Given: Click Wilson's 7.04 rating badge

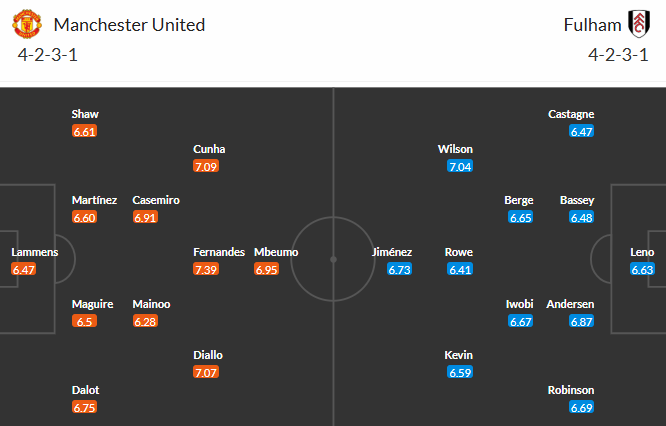Looking at the screenshot, I should coord(460,166).
